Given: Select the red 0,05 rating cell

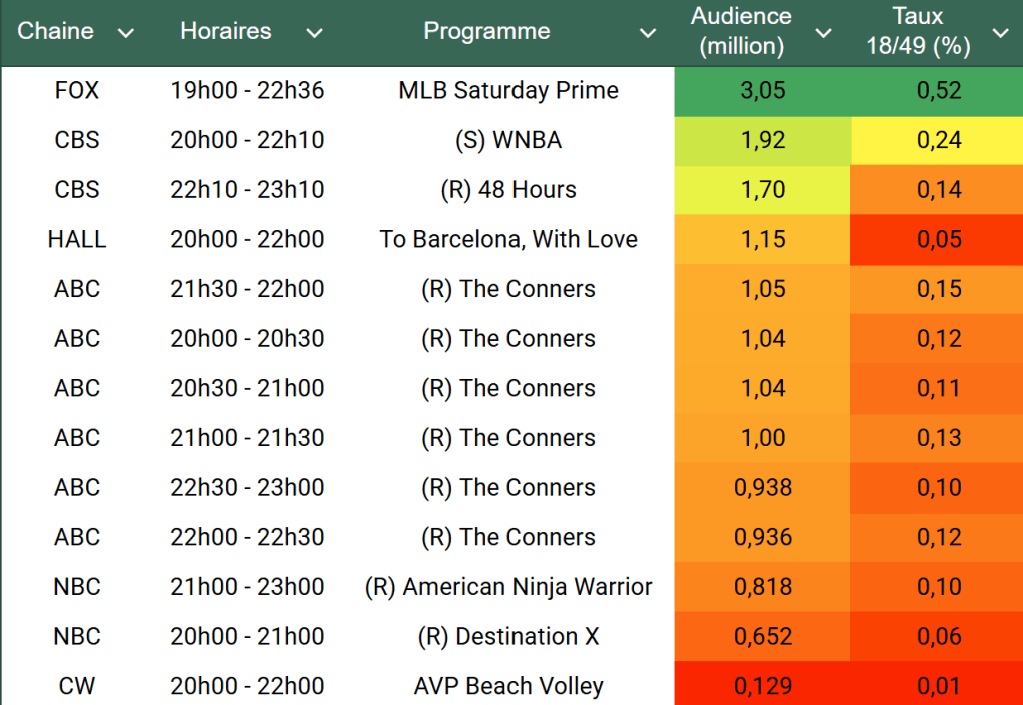Looking at the screenshot, I should pyautogui.click(x=938, y=239).
